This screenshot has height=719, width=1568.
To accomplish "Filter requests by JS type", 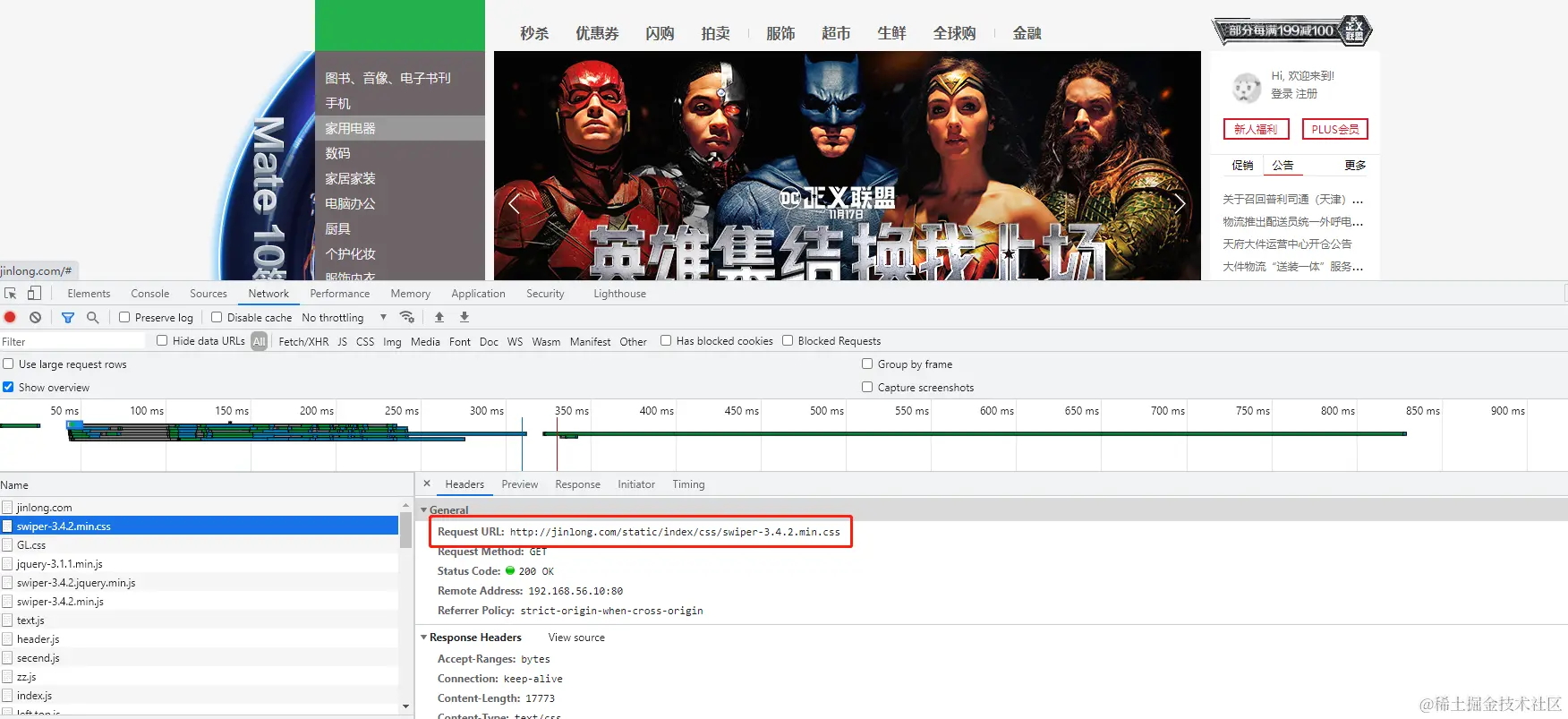I will coord(342,341).
